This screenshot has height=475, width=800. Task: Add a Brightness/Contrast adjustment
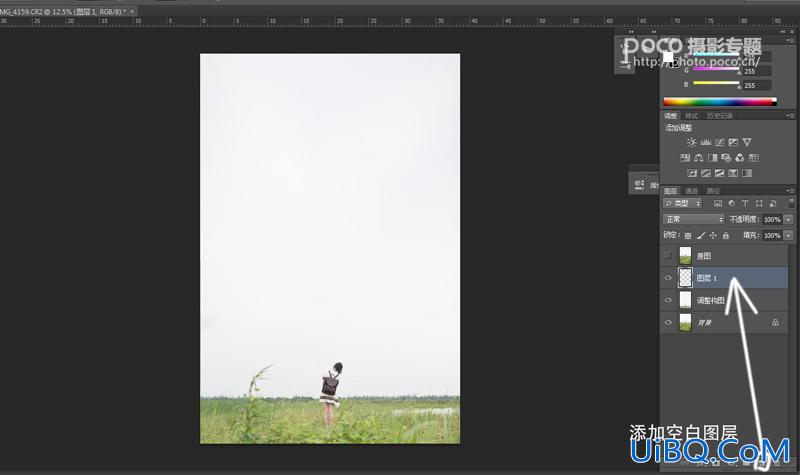(691, 142)
